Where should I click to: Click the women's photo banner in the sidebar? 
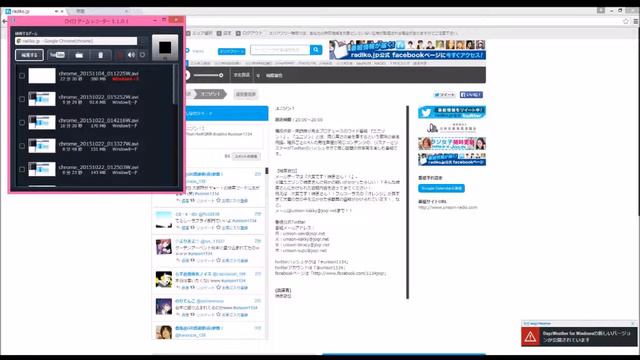coord(452,144)
